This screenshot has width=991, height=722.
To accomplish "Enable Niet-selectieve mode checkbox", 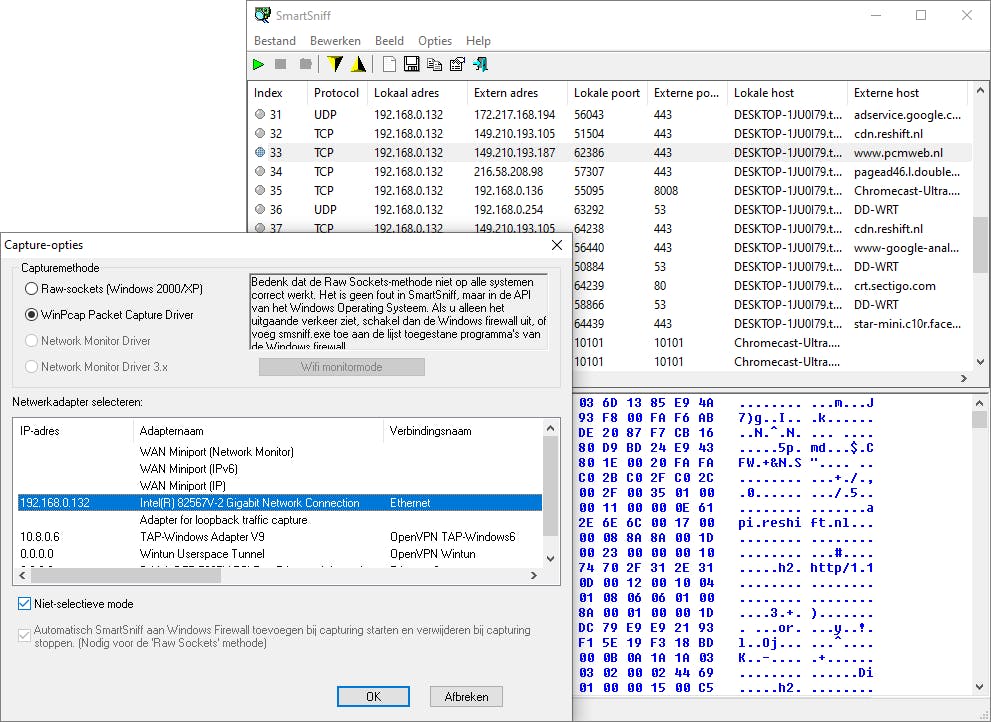I will [x=22, y=602].
